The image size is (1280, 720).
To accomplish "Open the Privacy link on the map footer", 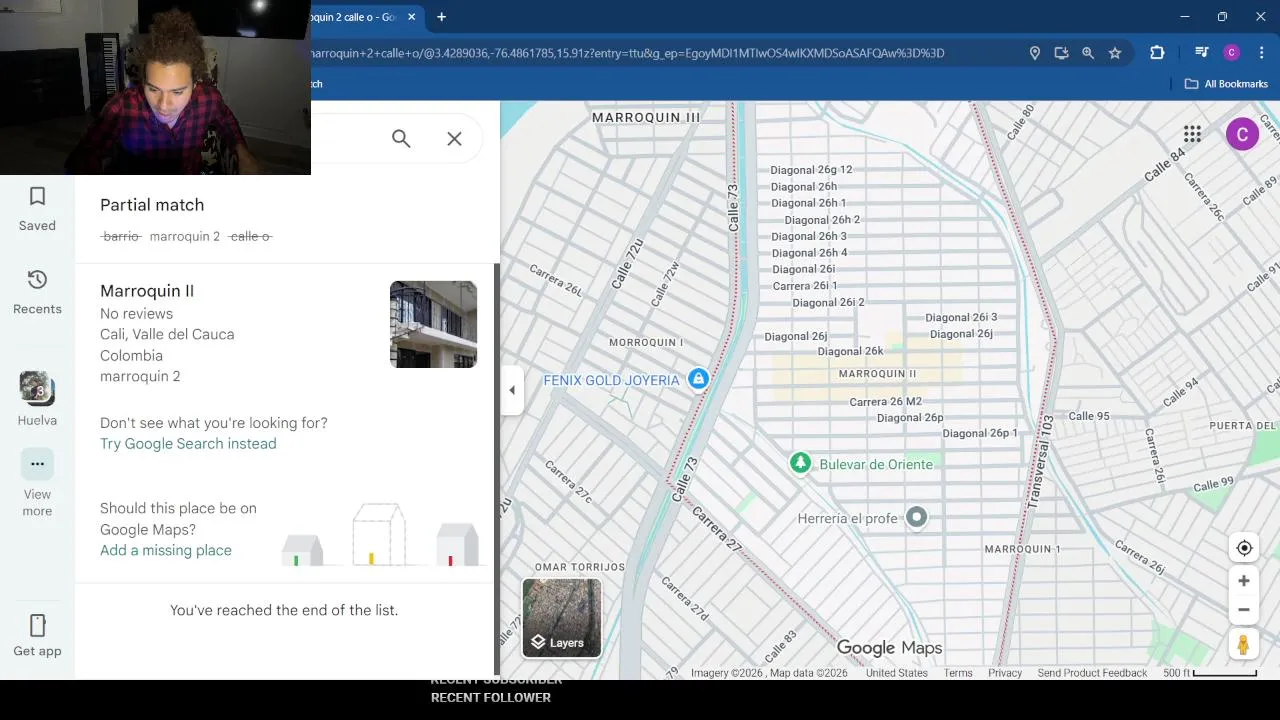I will tap(1005, 673).
